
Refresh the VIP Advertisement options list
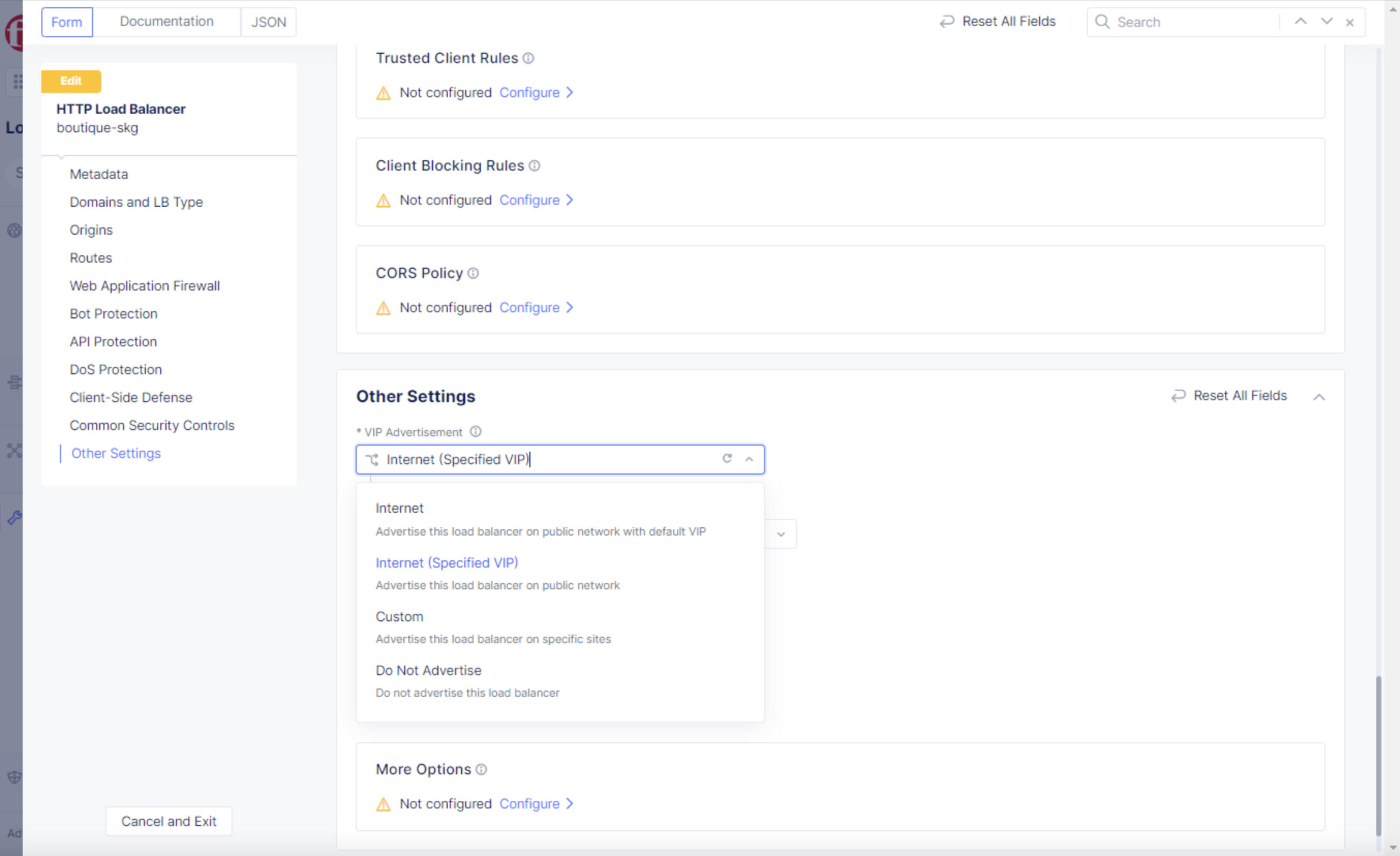[727, 459]
